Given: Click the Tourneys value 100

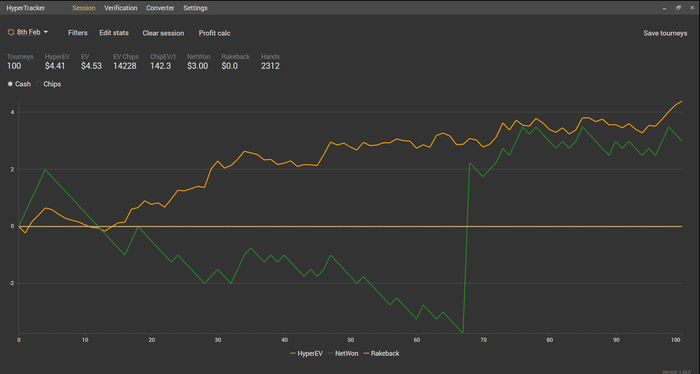Looking at the screenshot, I should (14, 66).
